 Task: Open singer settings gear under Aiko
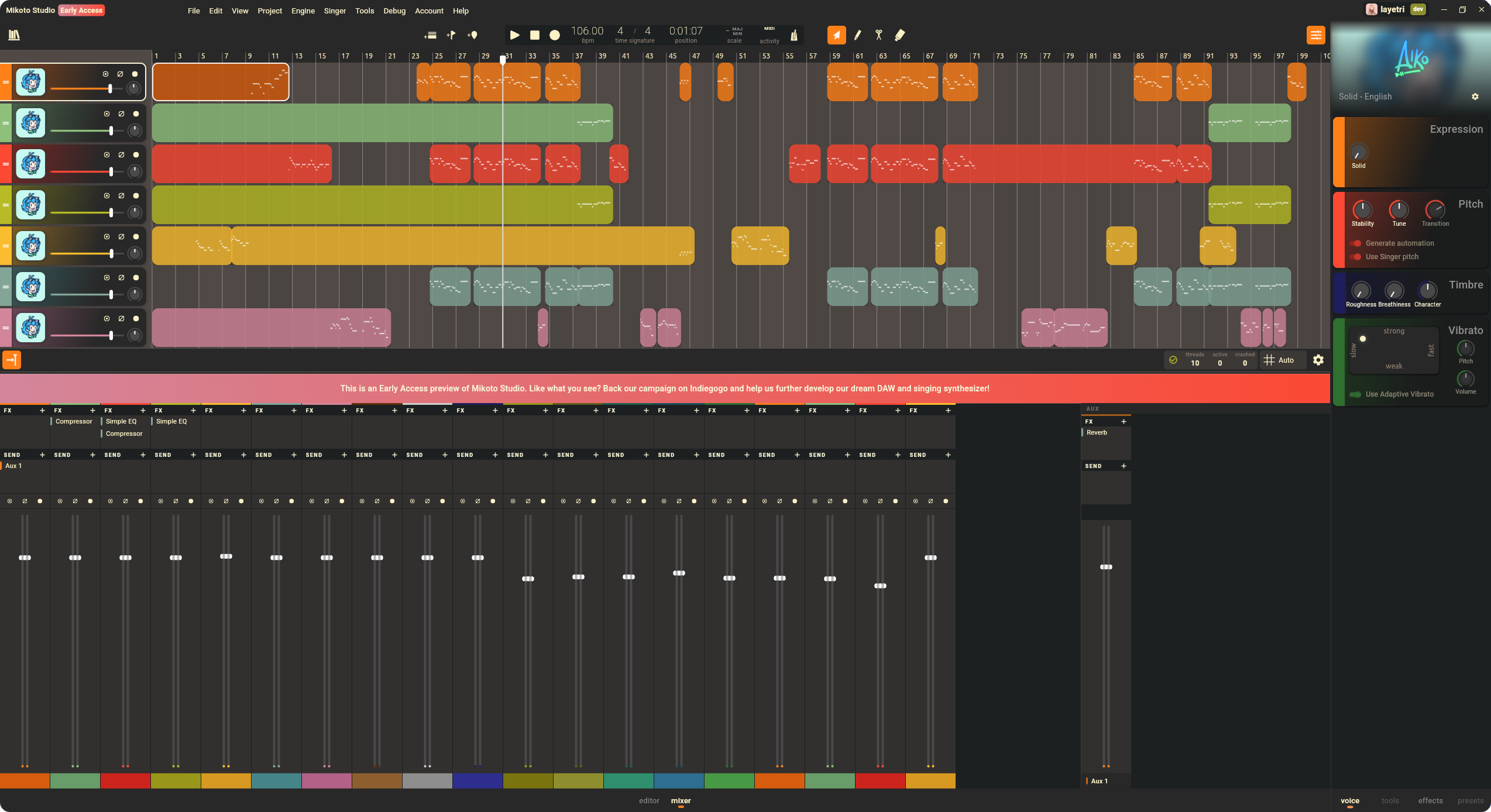(x=1475, y=97)
